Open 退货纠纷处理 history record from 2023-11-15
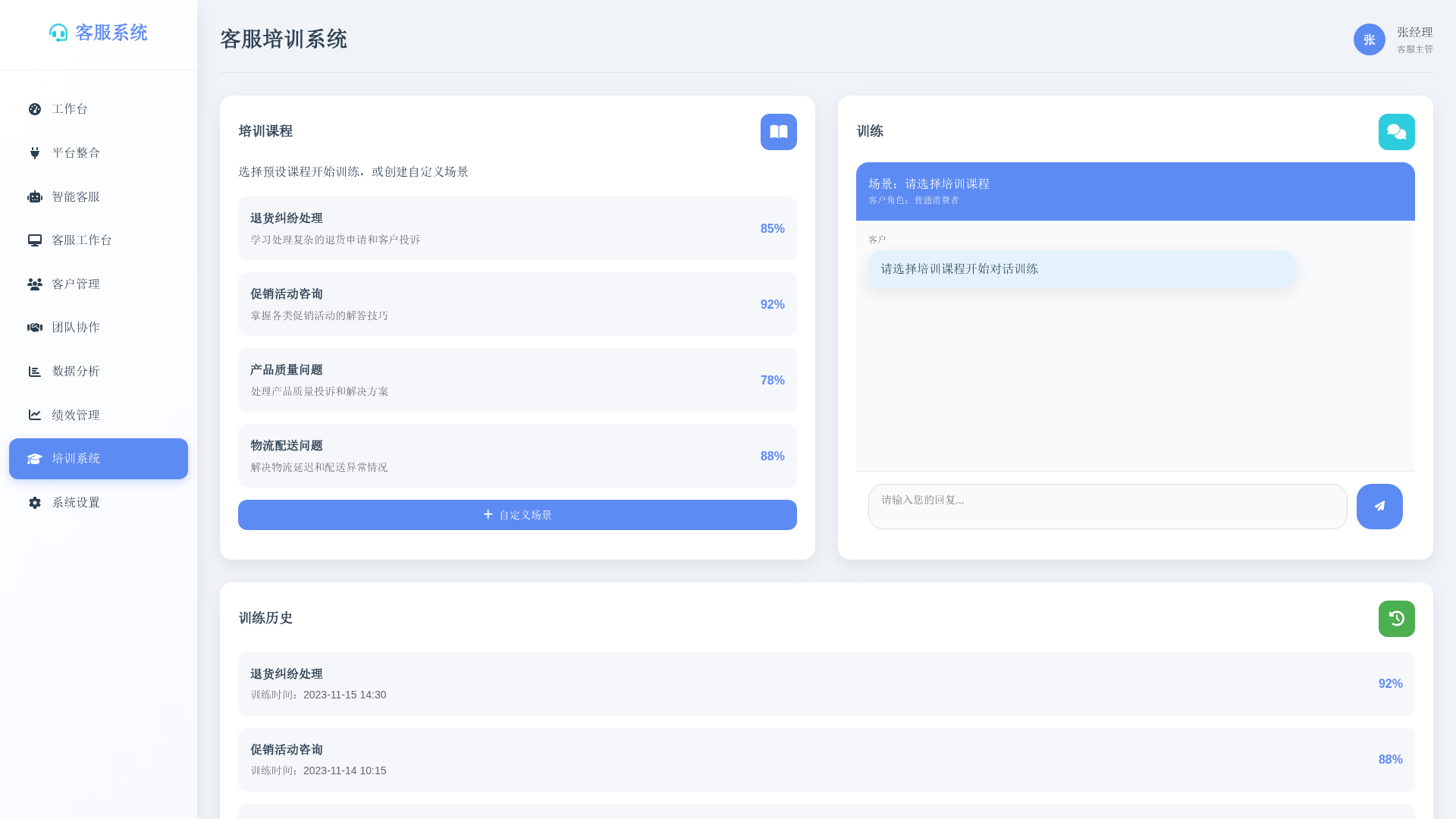The width and height of the screenshot is (1456, 819). pos(826,684)
